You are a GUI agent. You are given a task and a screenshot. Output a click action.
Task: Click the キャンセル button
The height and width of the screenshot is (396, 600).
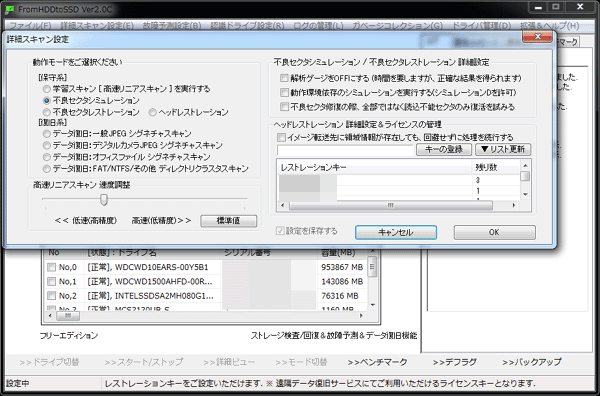pyautogui.click(x=396, y=232)
